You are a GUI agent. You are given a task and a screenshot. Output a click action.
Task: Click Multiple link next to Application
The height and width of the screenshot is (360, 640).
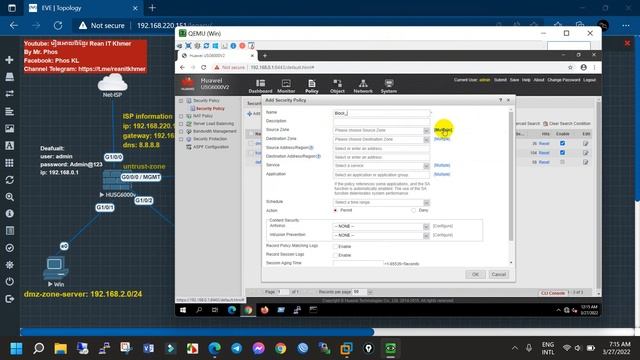pyautogui.click(x=442, y=174)
